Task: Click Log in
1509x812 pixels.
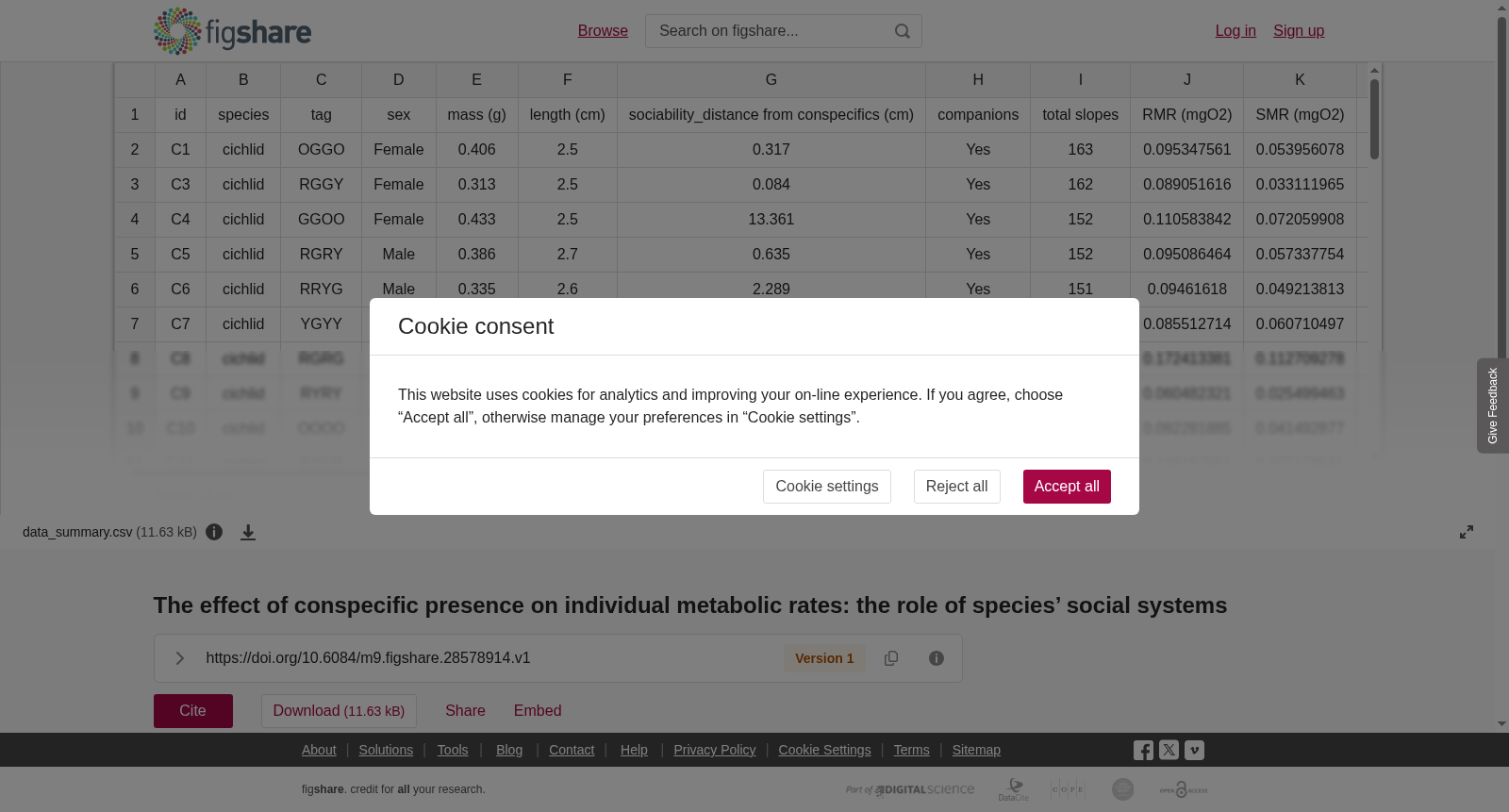Action: tap(1235, 31)
